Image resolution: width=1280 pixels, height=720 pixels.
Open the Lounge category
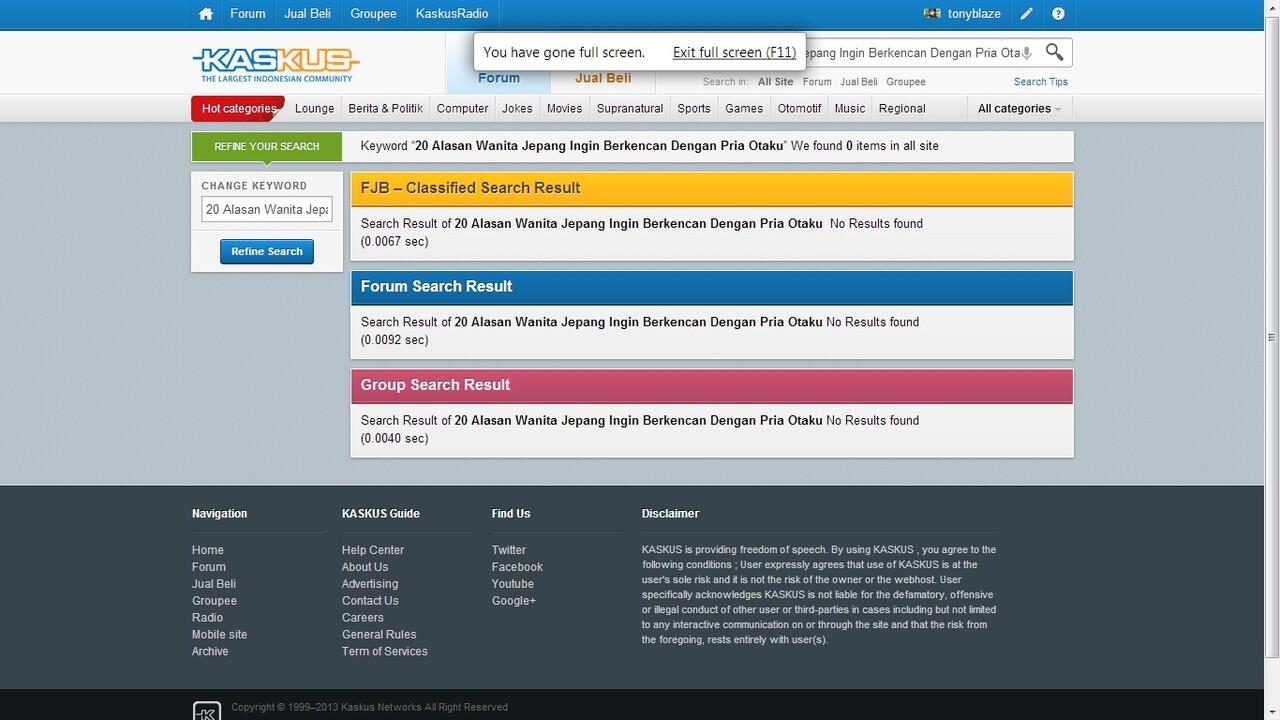pyautogui.click(x=315, y=108)
